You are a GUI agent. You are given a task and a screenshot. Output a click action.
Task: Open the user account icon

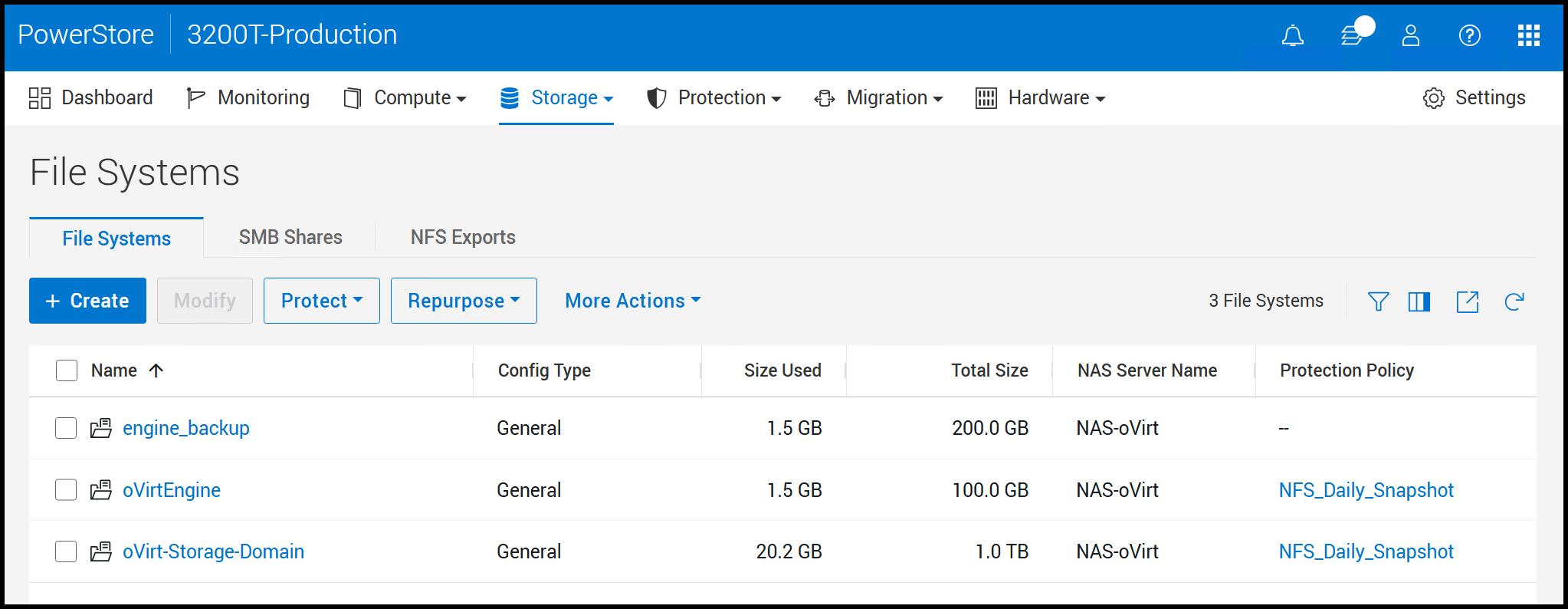click(x=1411, y=35)
